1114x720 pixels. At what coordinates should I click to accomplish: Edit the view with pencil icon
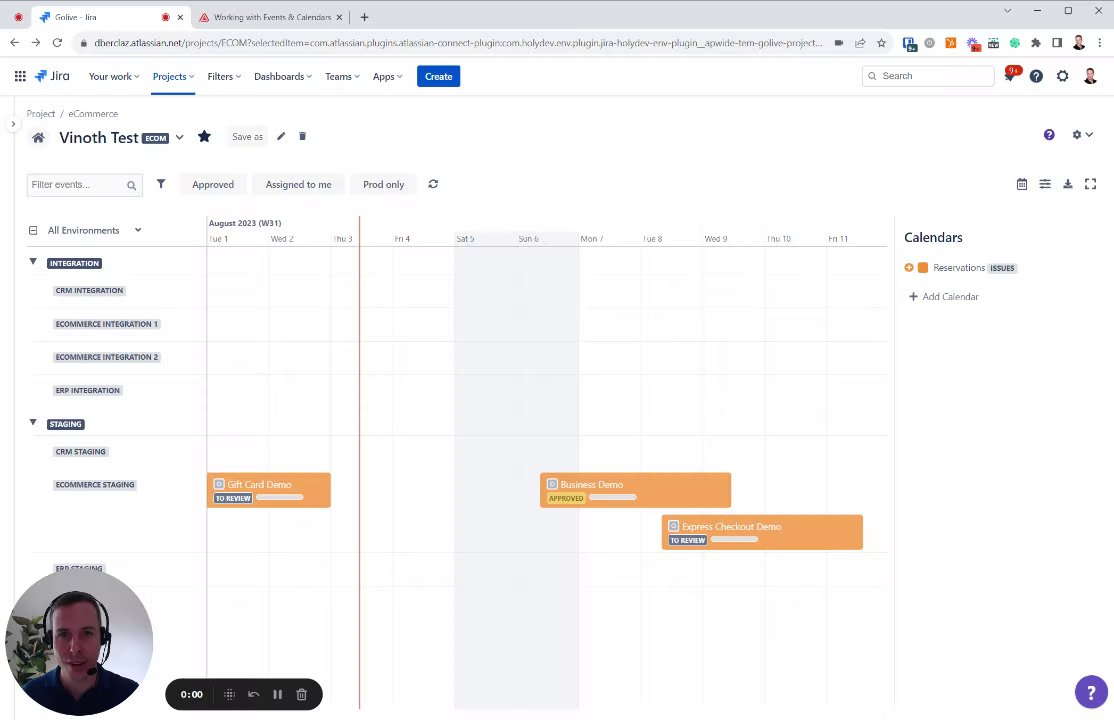281,136
